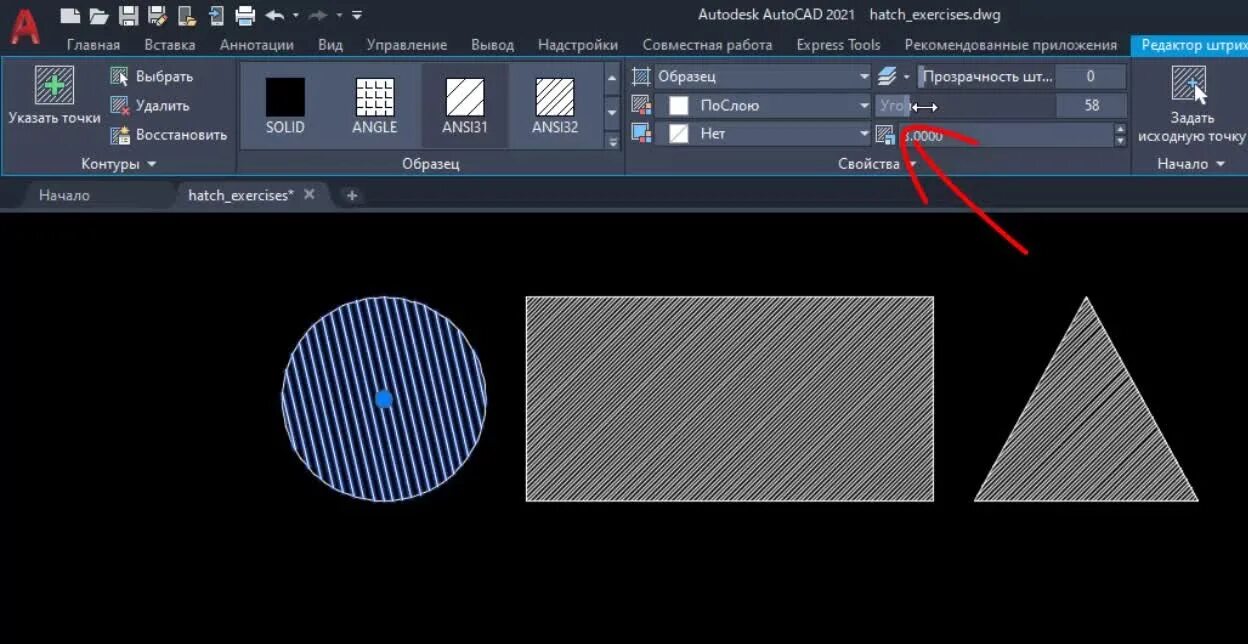Screen dimensions: 1248x644
Task: Open the Вывод ribbon tab
Action: coord(492,45)
